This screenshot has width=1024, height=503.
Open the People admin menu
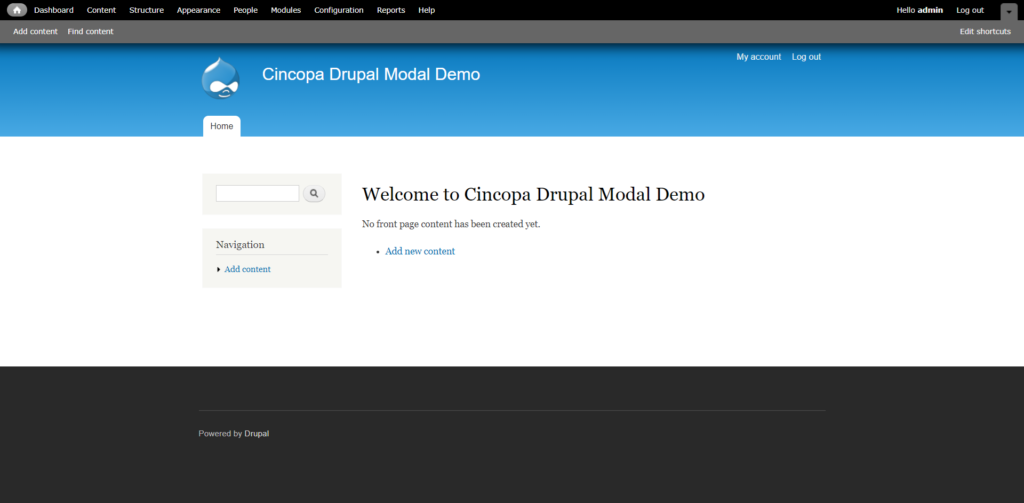click(246, 10)
